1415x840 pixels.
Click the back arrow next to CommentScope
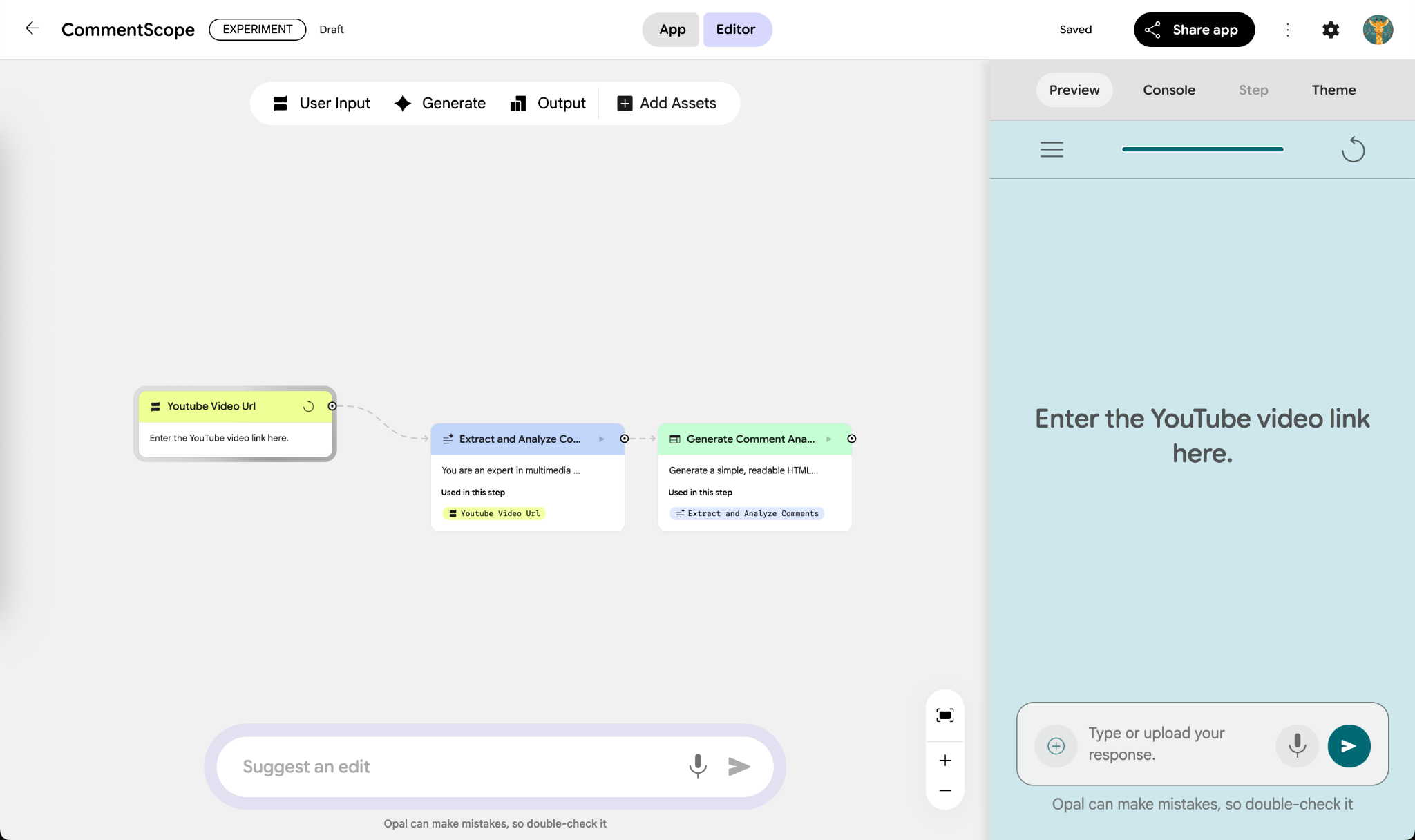click(32, 29)
